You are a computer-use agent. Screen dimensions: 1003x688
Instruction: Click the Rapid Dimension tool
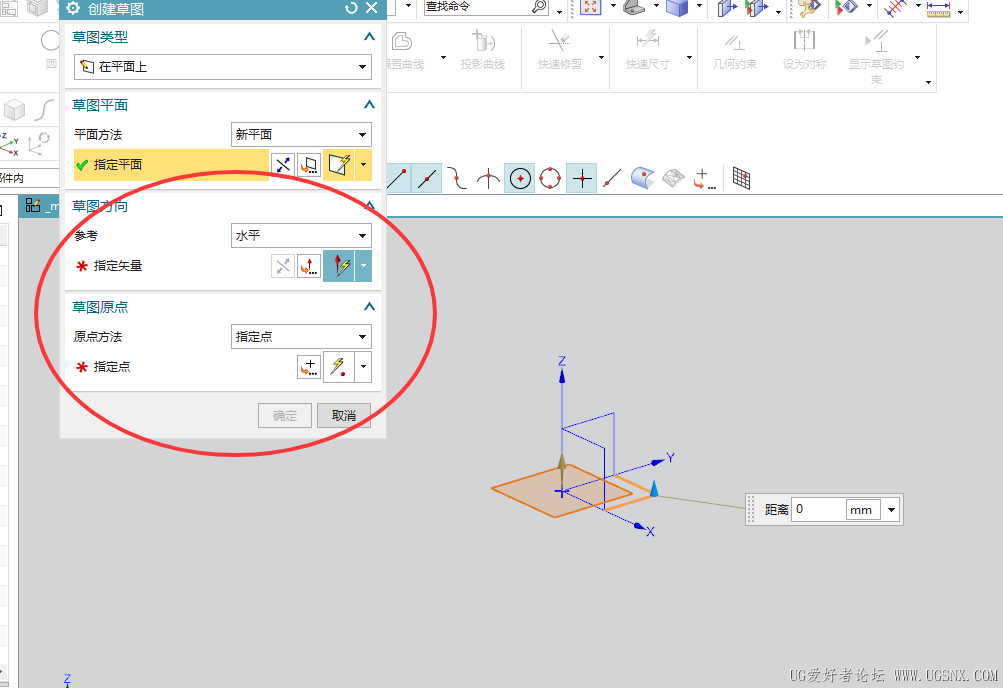pyautogui.click(x=647, y=49)
